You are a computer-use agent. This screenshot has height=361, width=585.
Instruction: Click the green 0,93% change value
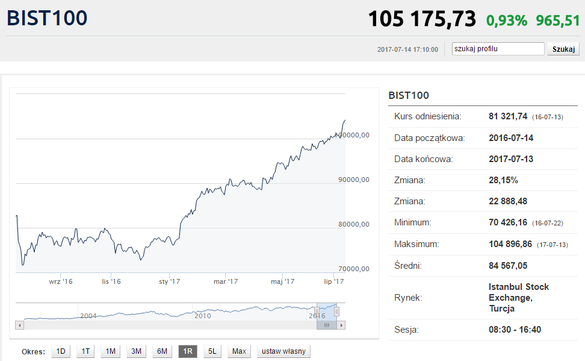pos(507,21)
